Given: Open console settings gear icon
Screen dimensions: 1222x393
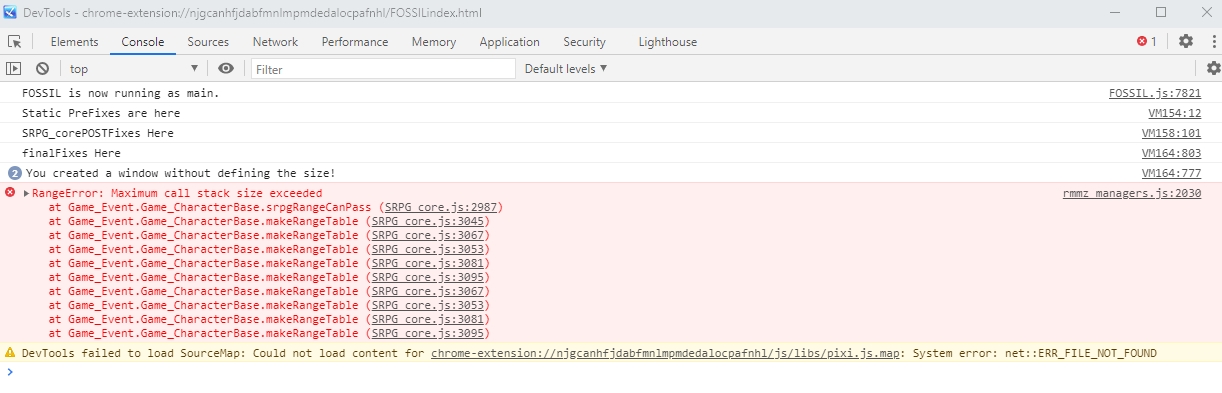Looking at the screenshot, I should [1213, 68].
